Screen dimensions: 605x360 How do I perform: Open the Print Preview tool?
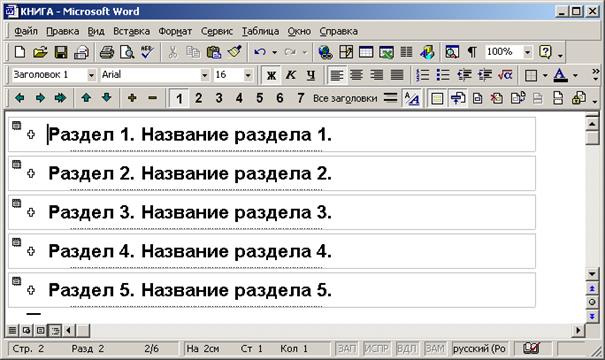(127, 52)
